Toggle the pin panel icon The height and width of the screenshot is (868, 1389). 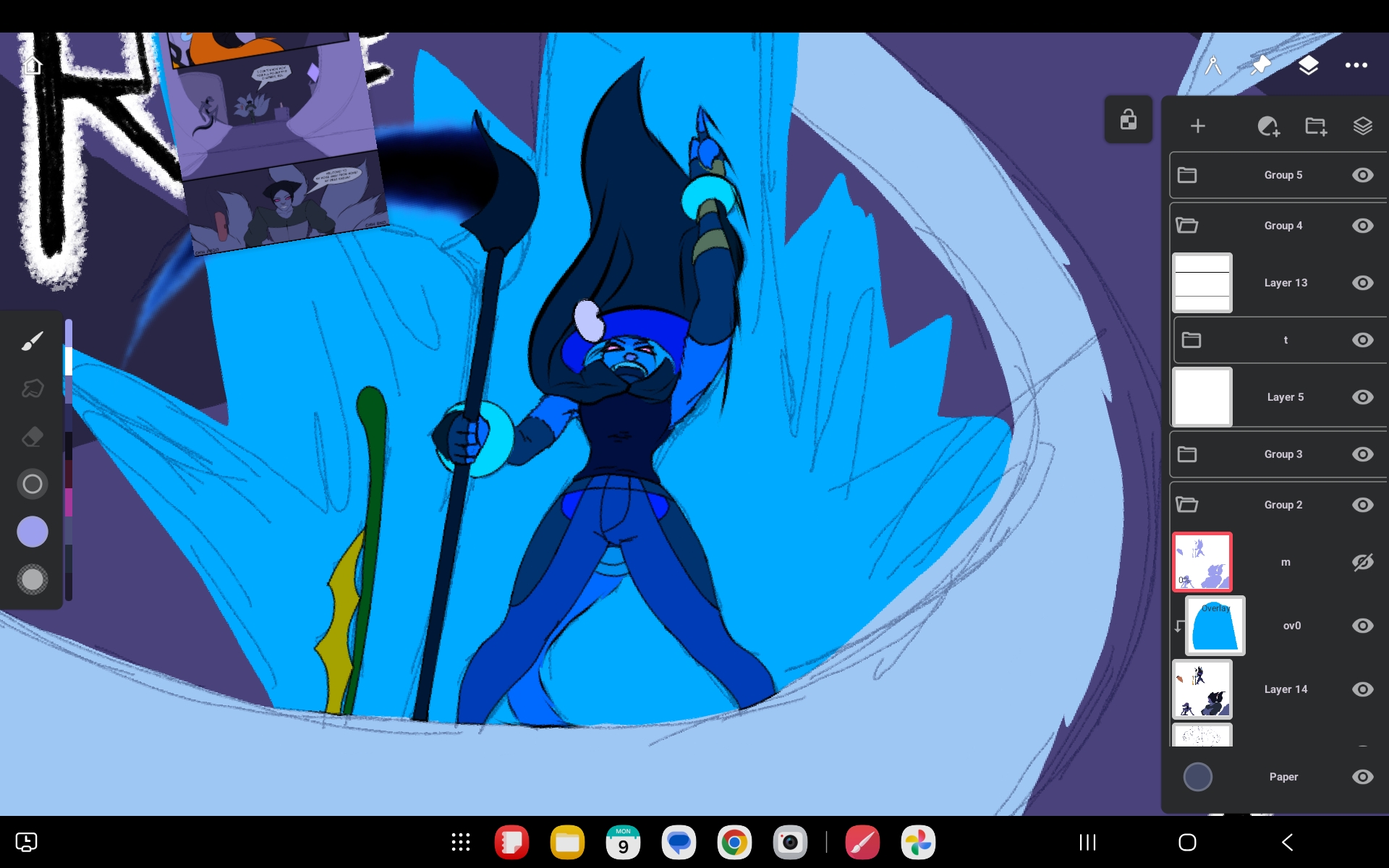point(1260,66)
